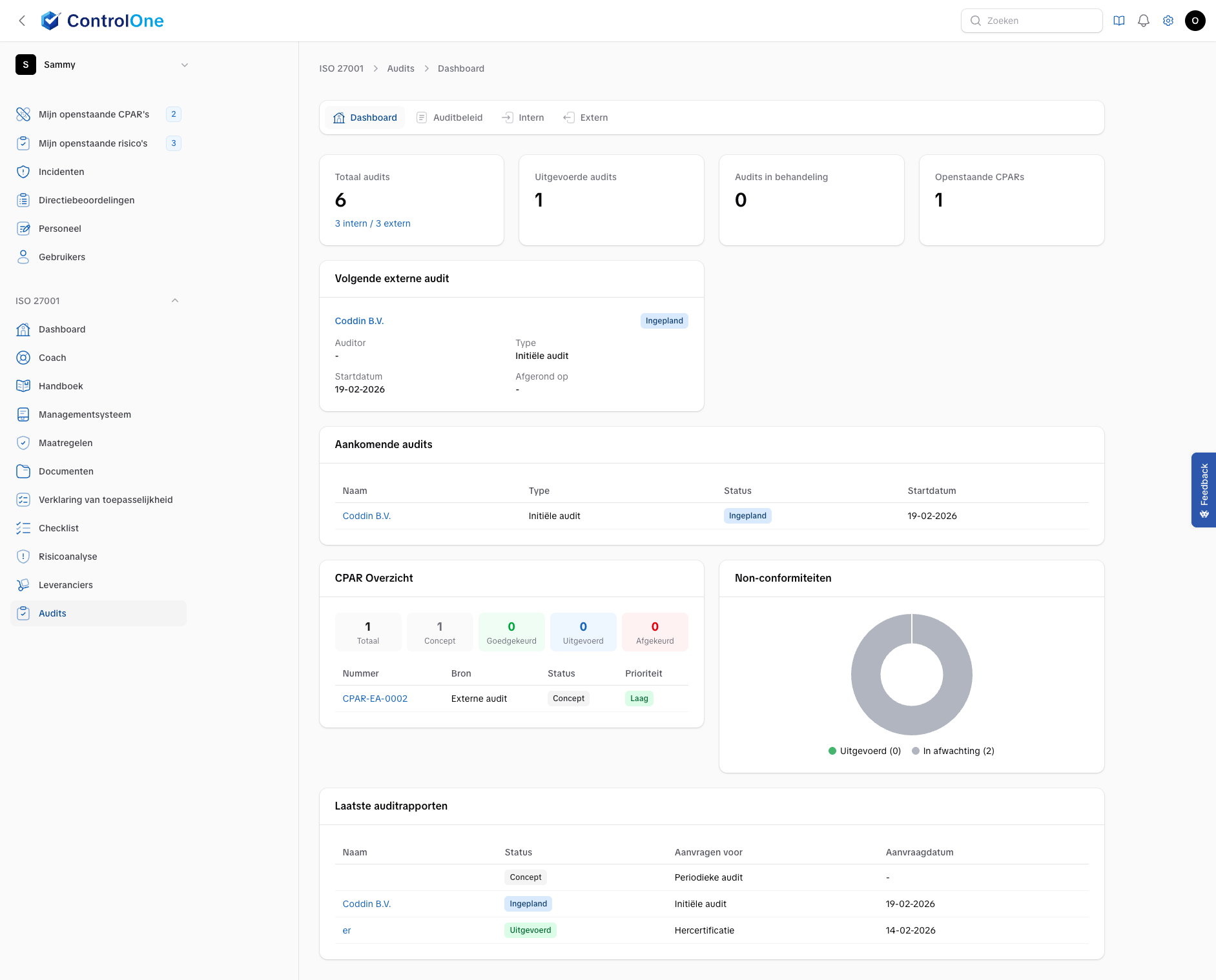This screenshot has width=1216, height=980.
Task: Open Coddin B.V. in Aankomende audits
Action: (366, 515)
